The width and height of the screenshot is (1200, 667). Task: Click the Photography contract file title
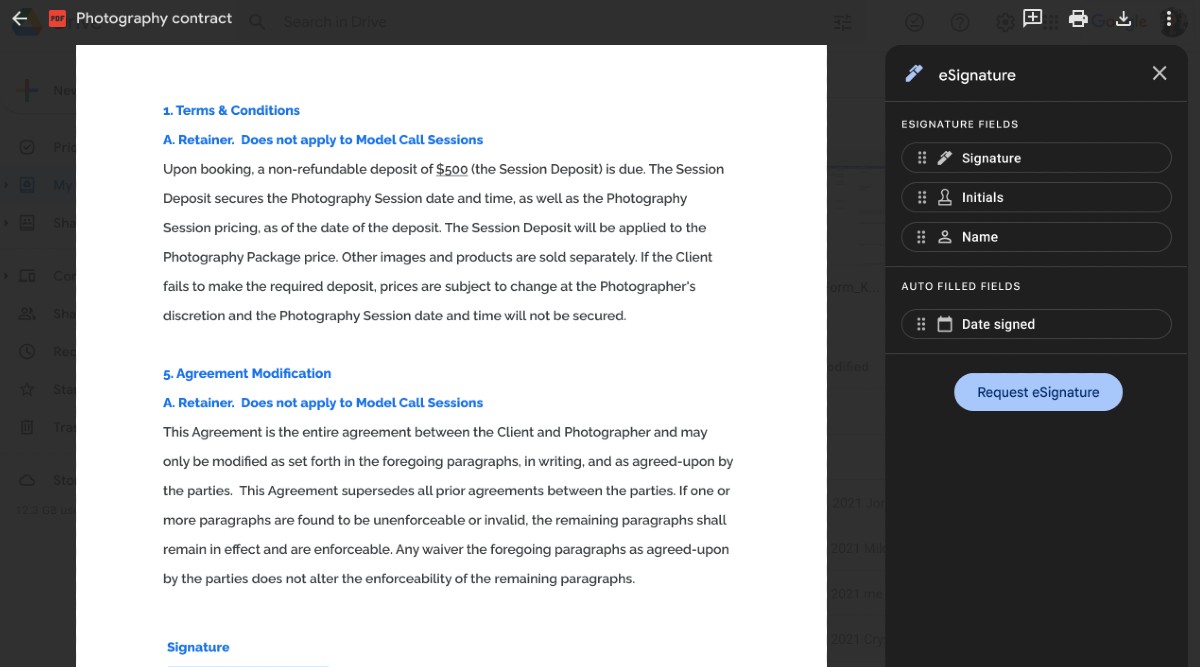pyautogui.click(x=154, y=18)
